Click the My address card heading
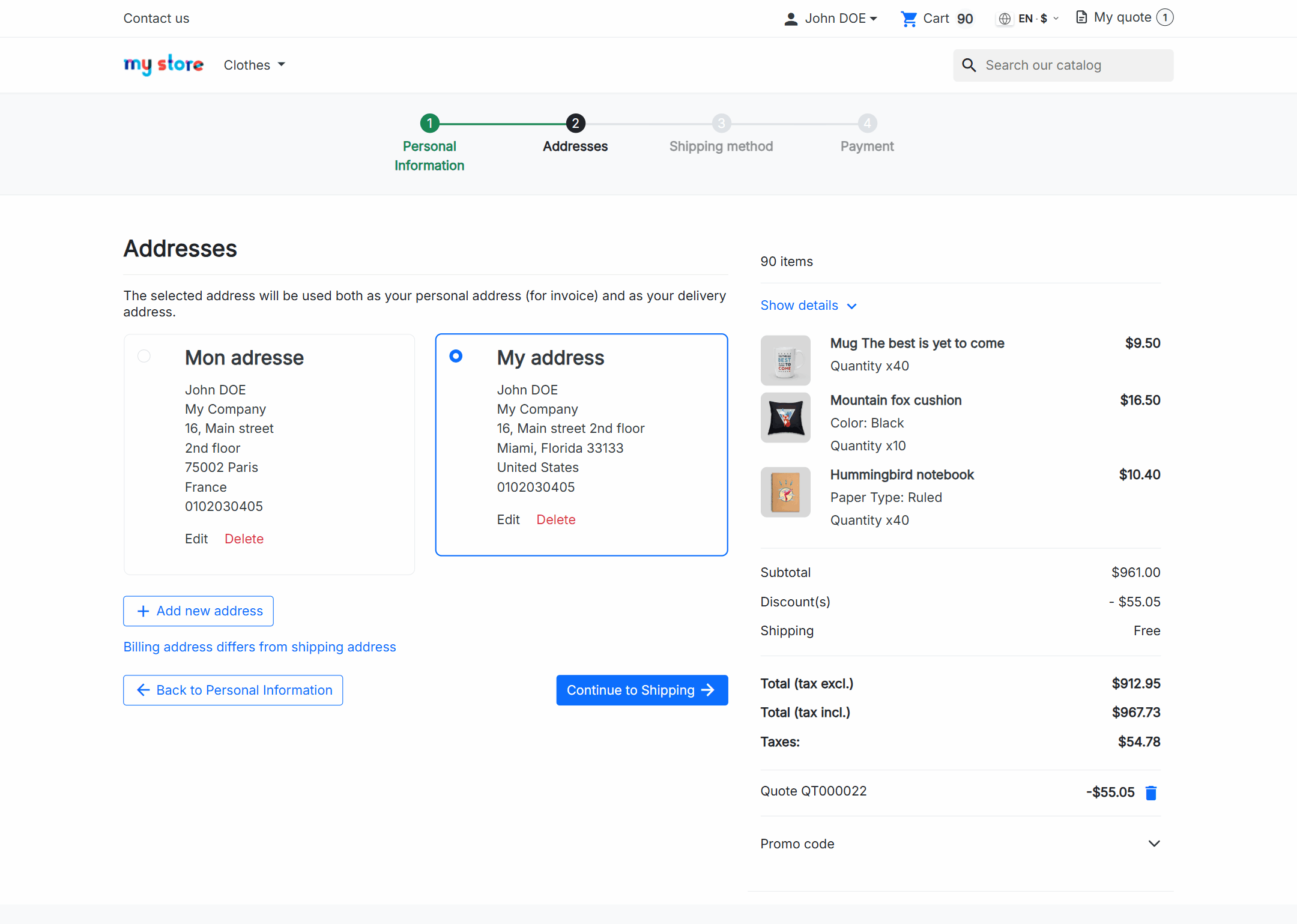Image resolution: width=1297 pixels, height=924 pixels. (551, 358)
